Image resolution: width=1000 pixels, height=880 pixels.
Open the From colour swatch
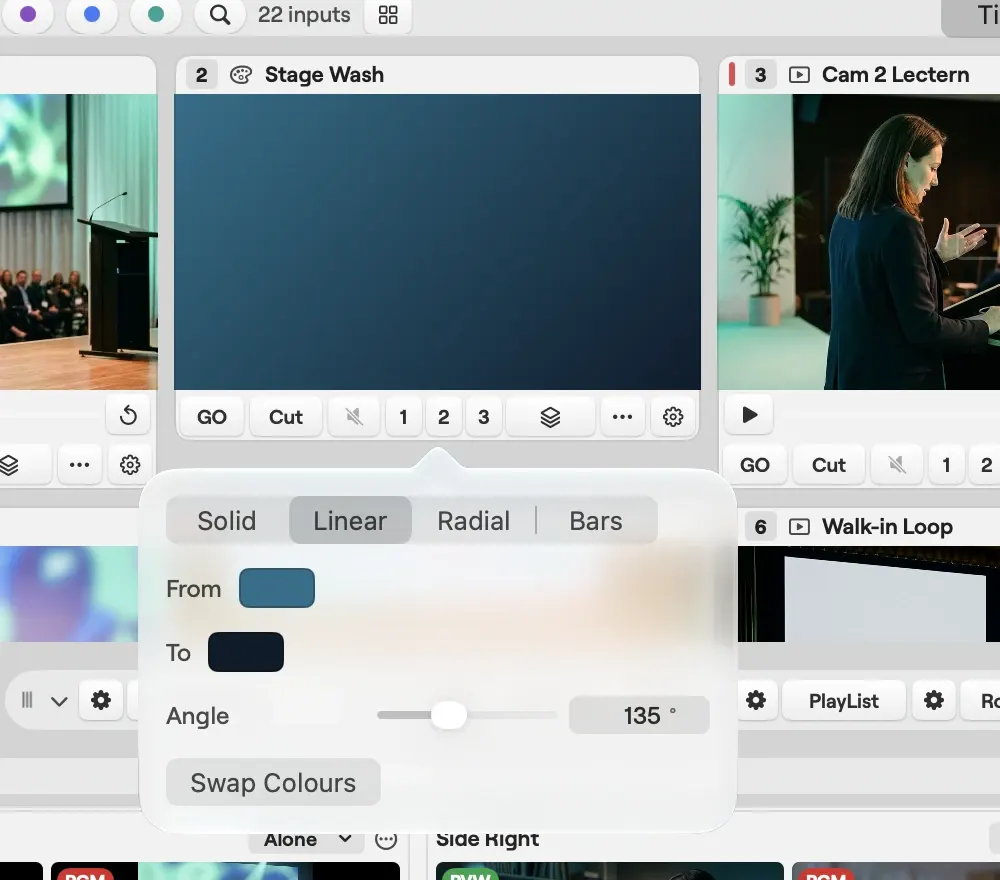pos(277,588)
